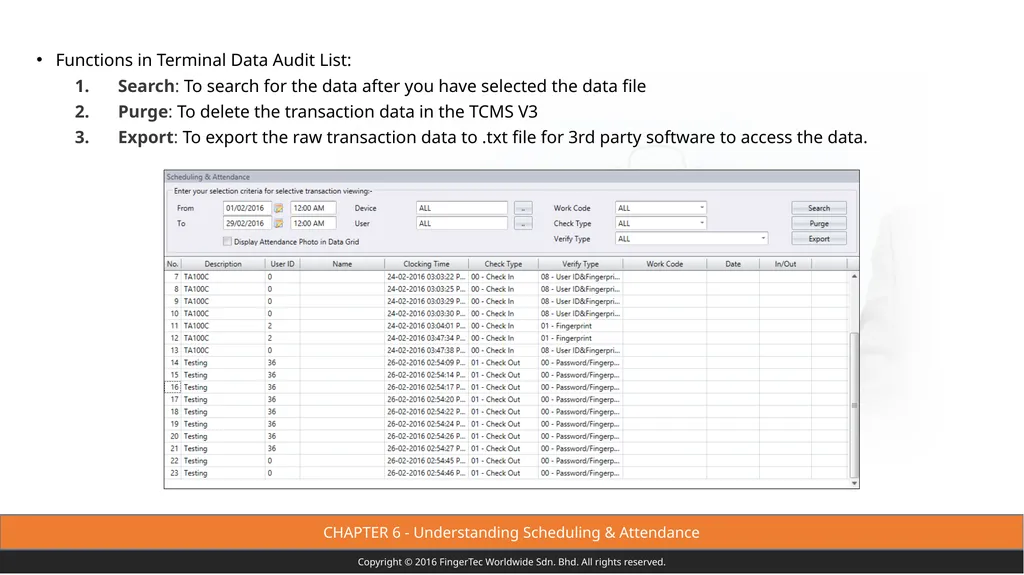Select row 7 TA100C

[x=506, y=277]
